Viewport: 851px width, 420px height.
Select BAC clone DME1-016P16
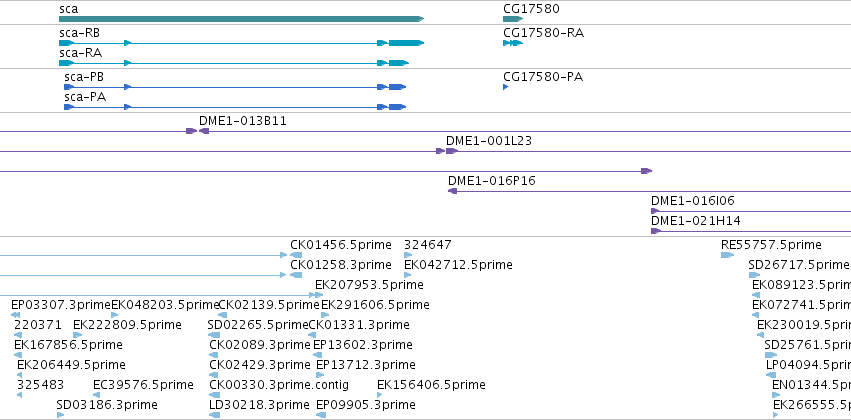[x=492, y=181]
